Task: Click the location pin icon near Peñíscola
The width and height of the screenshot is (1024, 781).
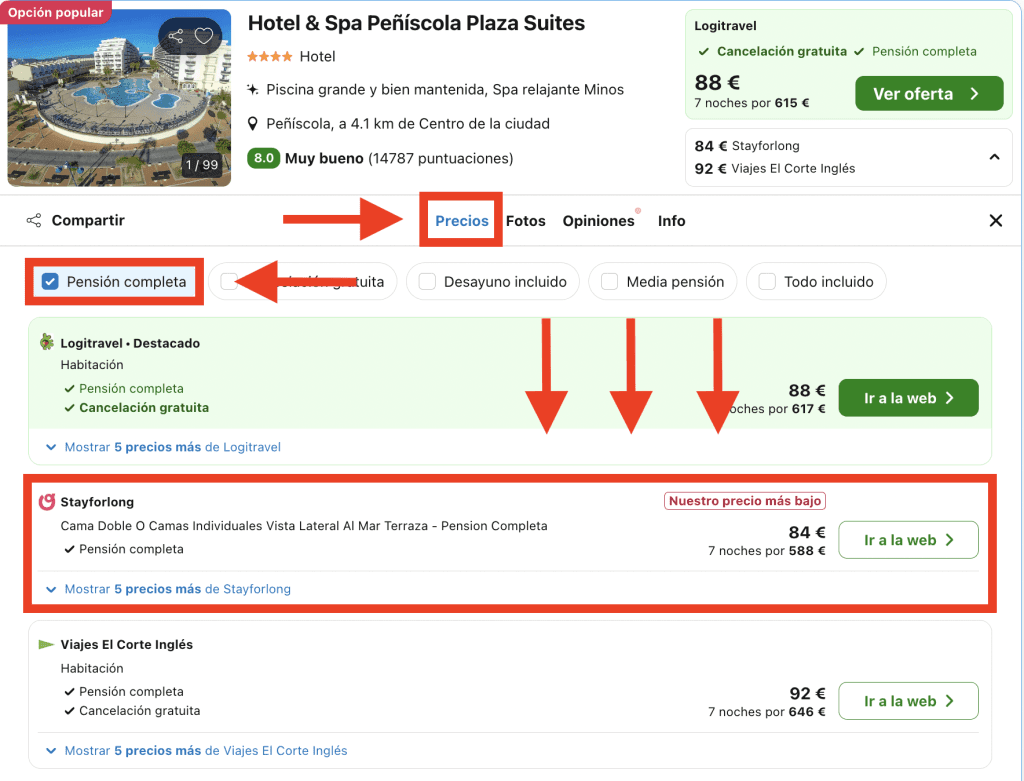Action: [x=254, y=124]
